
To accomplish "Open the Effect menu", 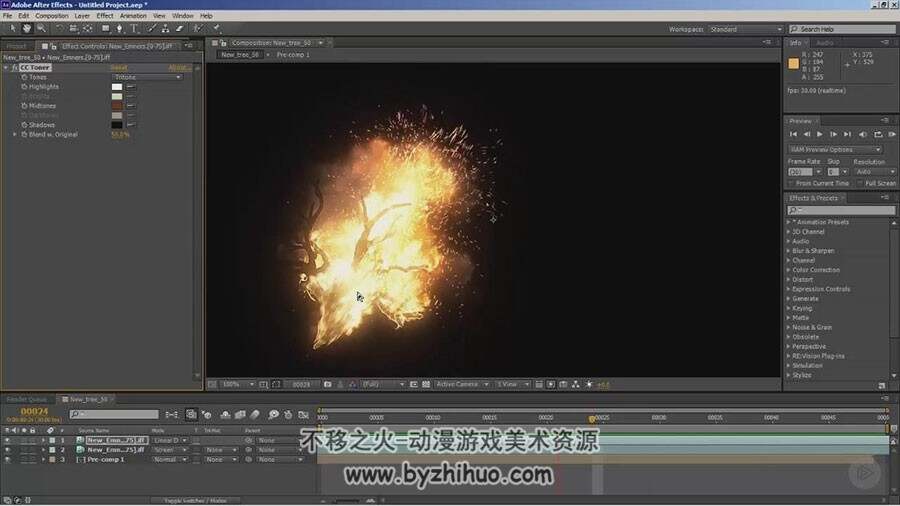I will point(104,16).
